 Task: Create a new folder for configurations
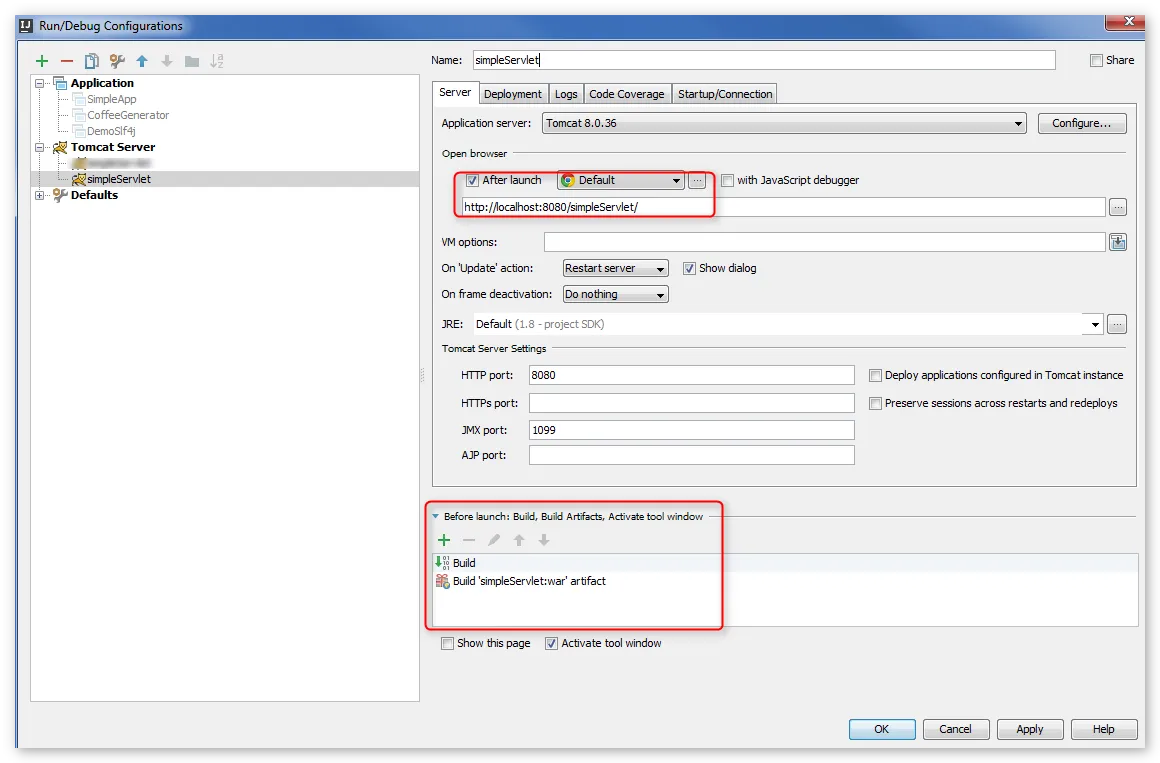tap(192, 61)
